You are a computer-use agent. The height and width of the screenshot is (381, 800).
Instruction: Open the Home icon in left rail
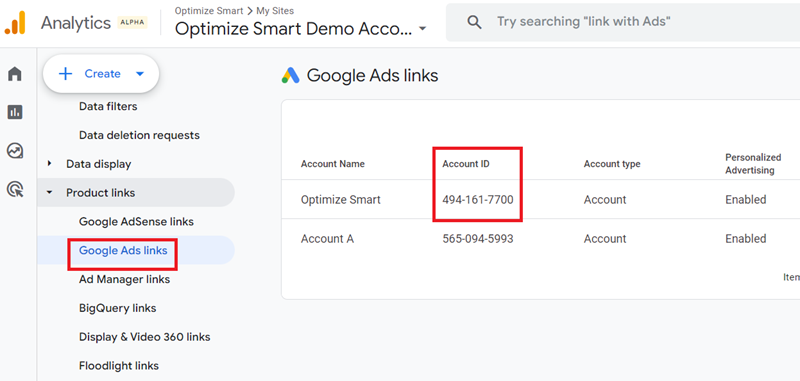(x=15, y=74)
